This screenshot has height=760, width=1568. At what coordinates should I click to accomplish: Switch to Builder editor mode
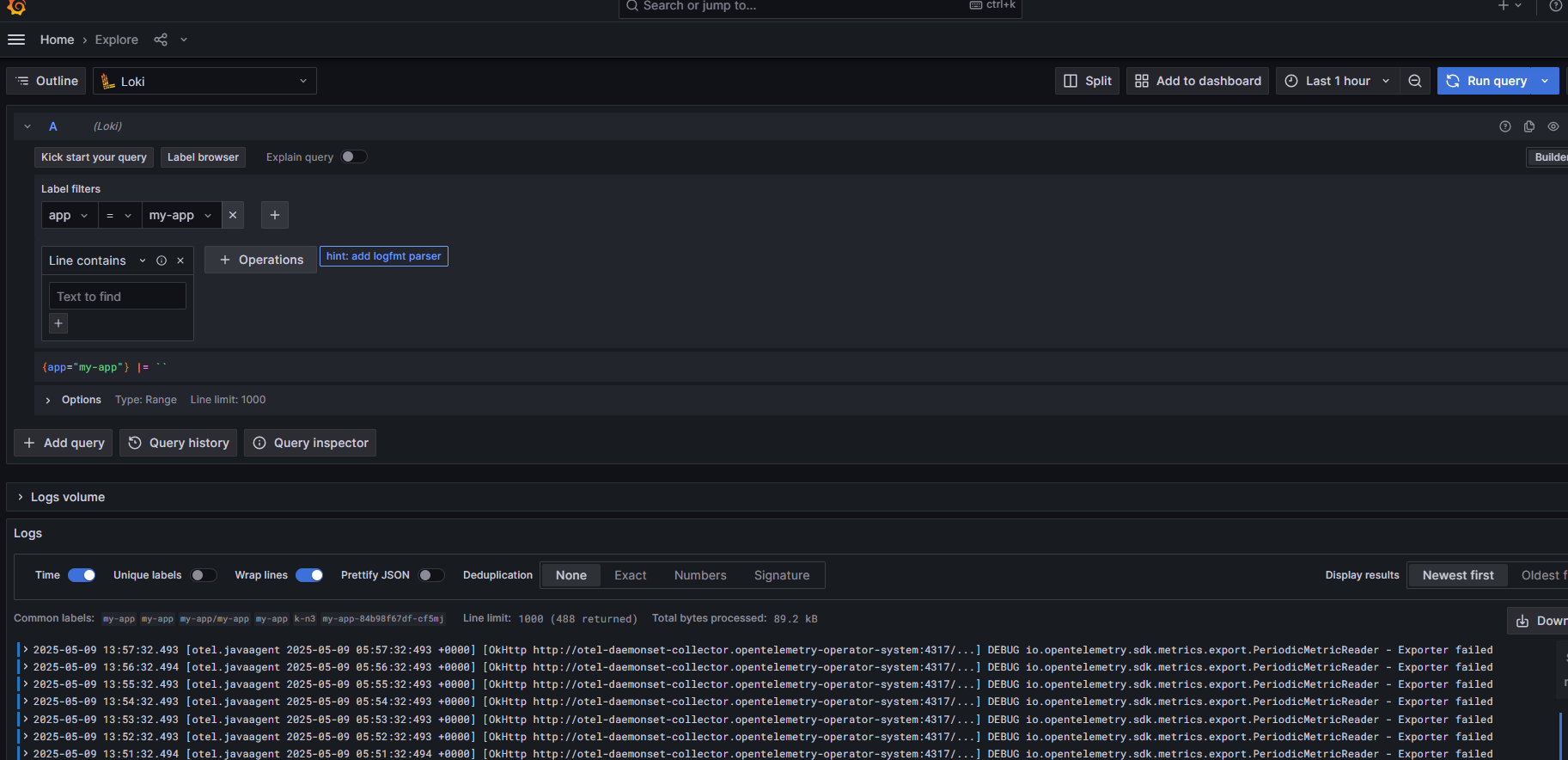pyautogui.click(x=1548, y=157)
